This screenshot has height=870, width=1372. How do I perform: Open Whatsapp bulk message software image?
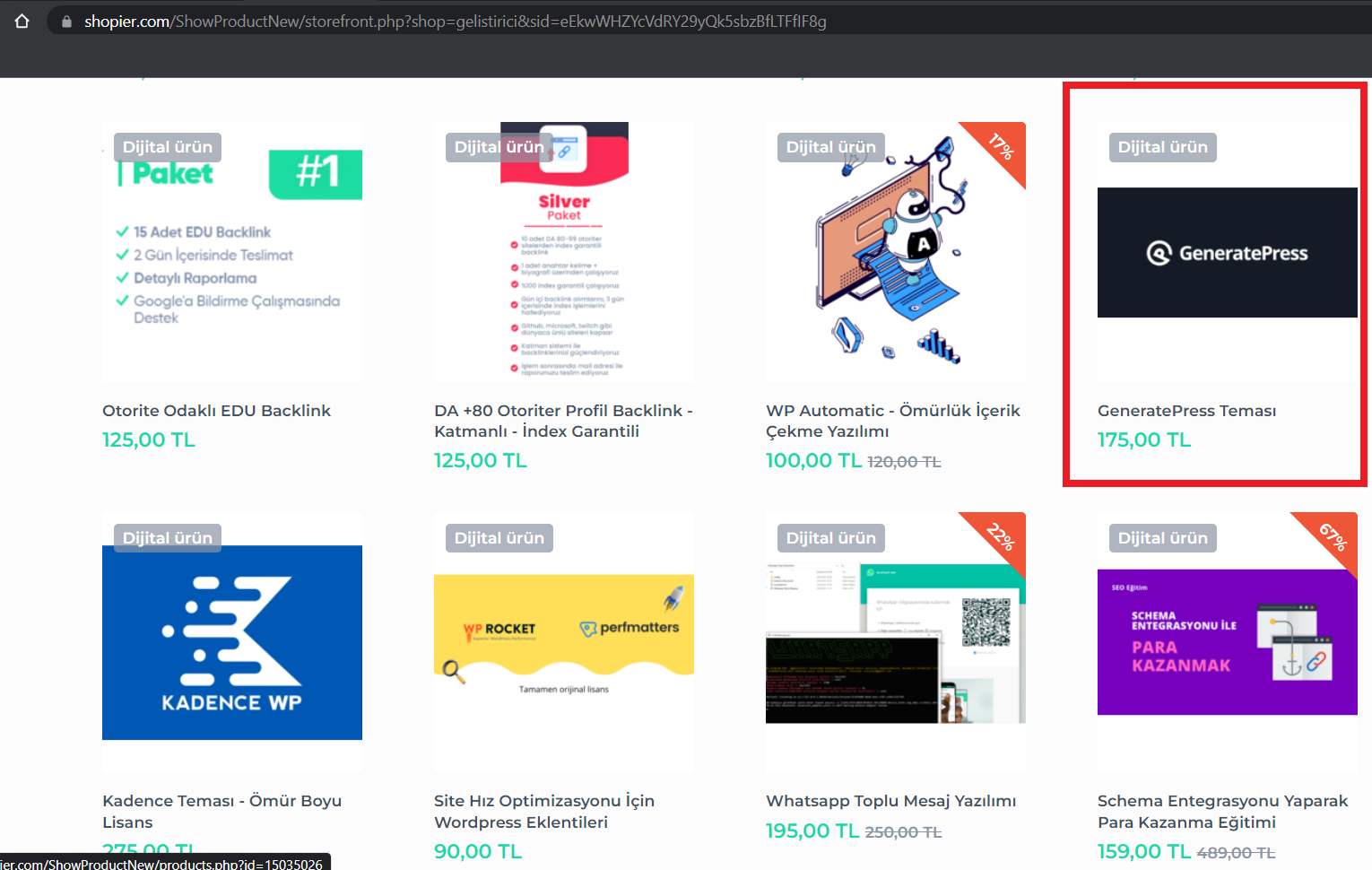tap(896, 642)
